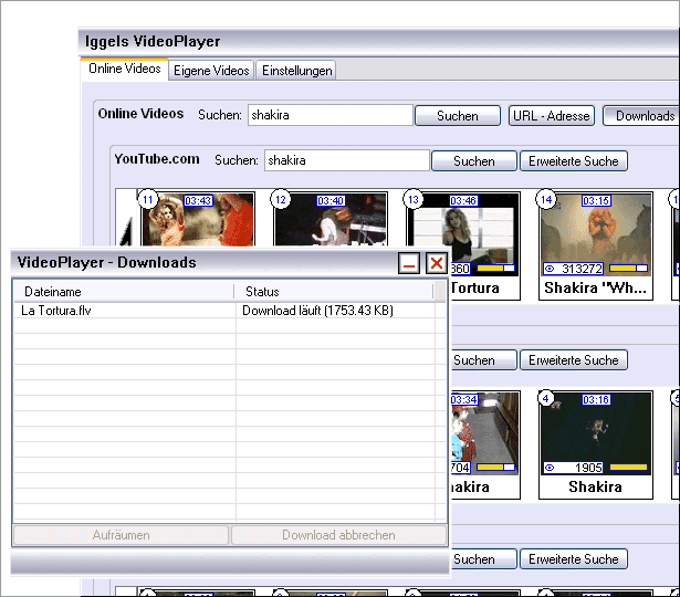Click the Status column header
680x597 pixels.
pos(334,292)
